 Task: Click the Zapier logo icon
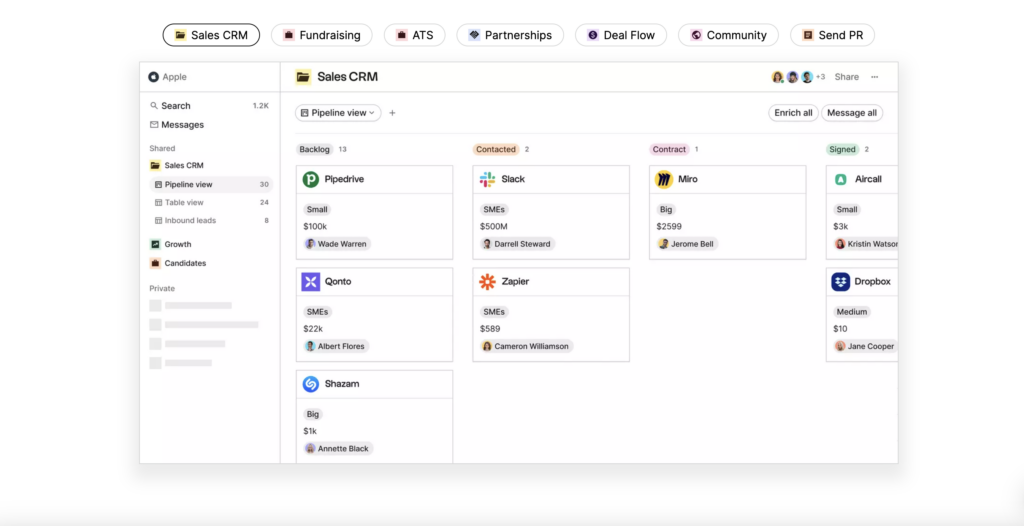pyautogui.click(x=487, y=282)
